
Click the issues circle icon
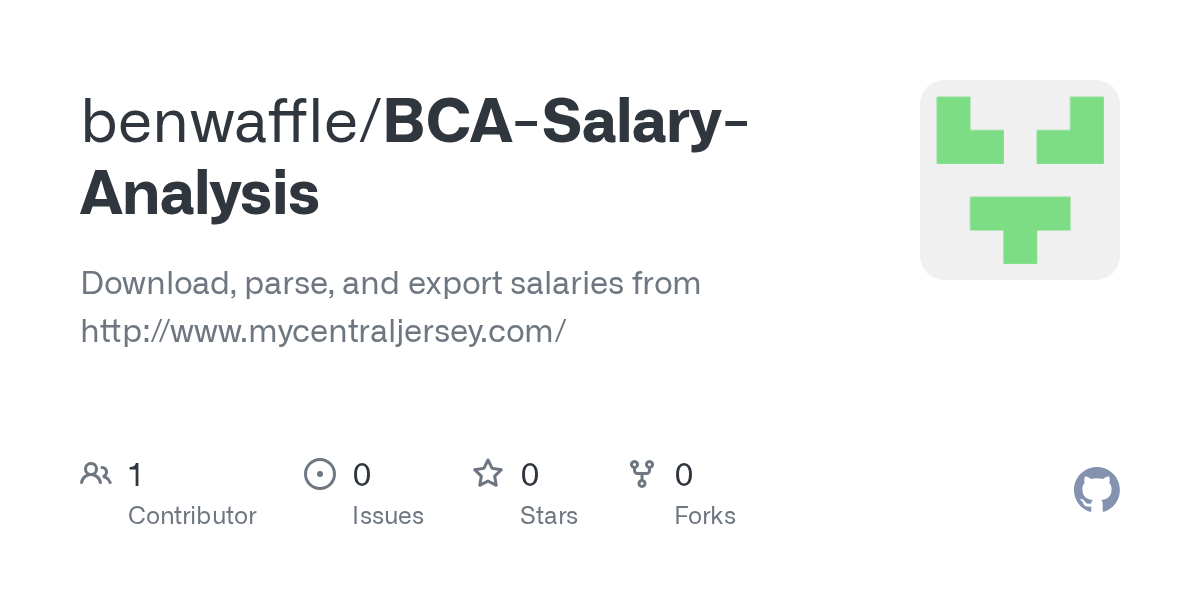[x=320, y=473]
